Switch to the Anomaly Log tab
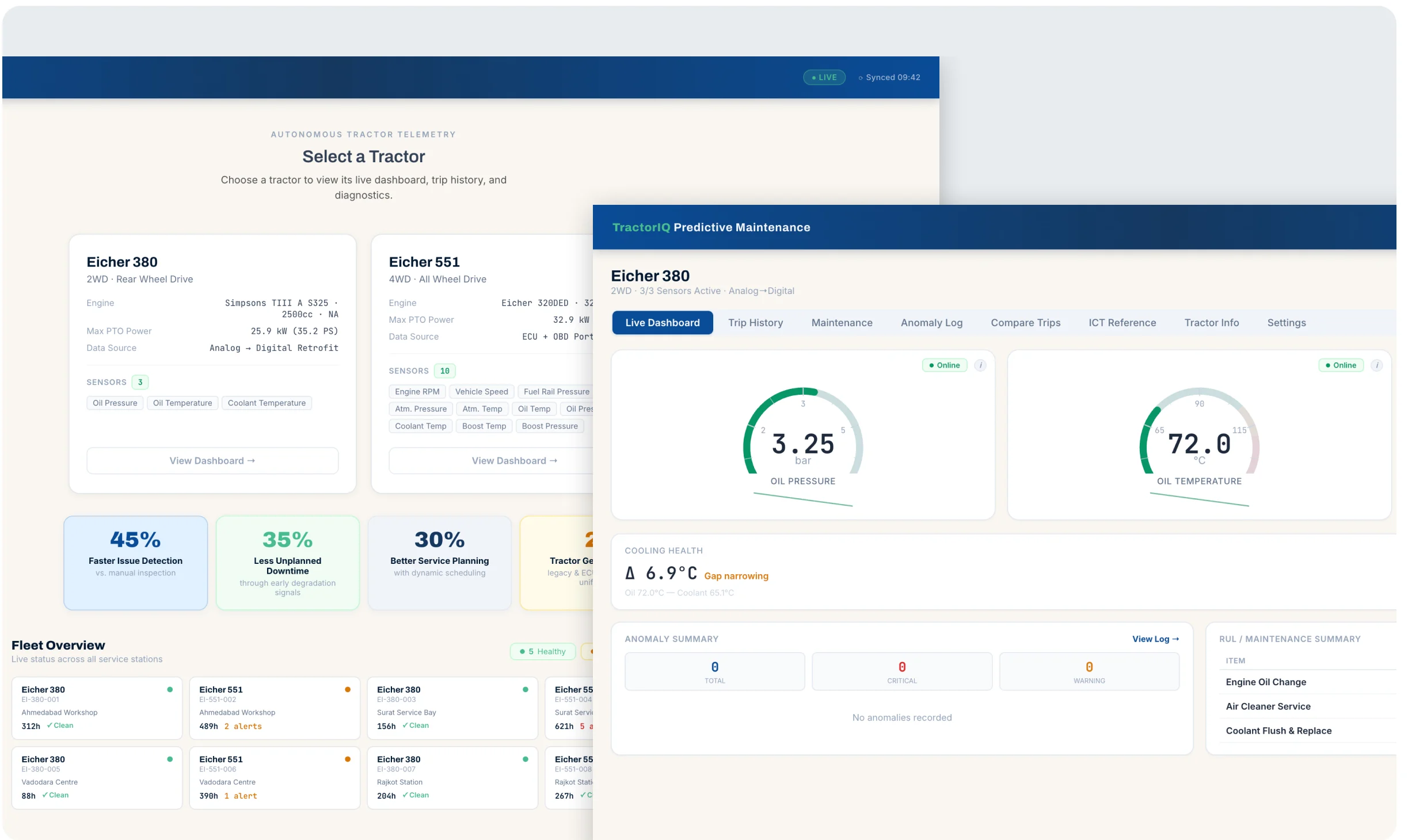This screenshot has width=1408, height=840. (932, 323)
